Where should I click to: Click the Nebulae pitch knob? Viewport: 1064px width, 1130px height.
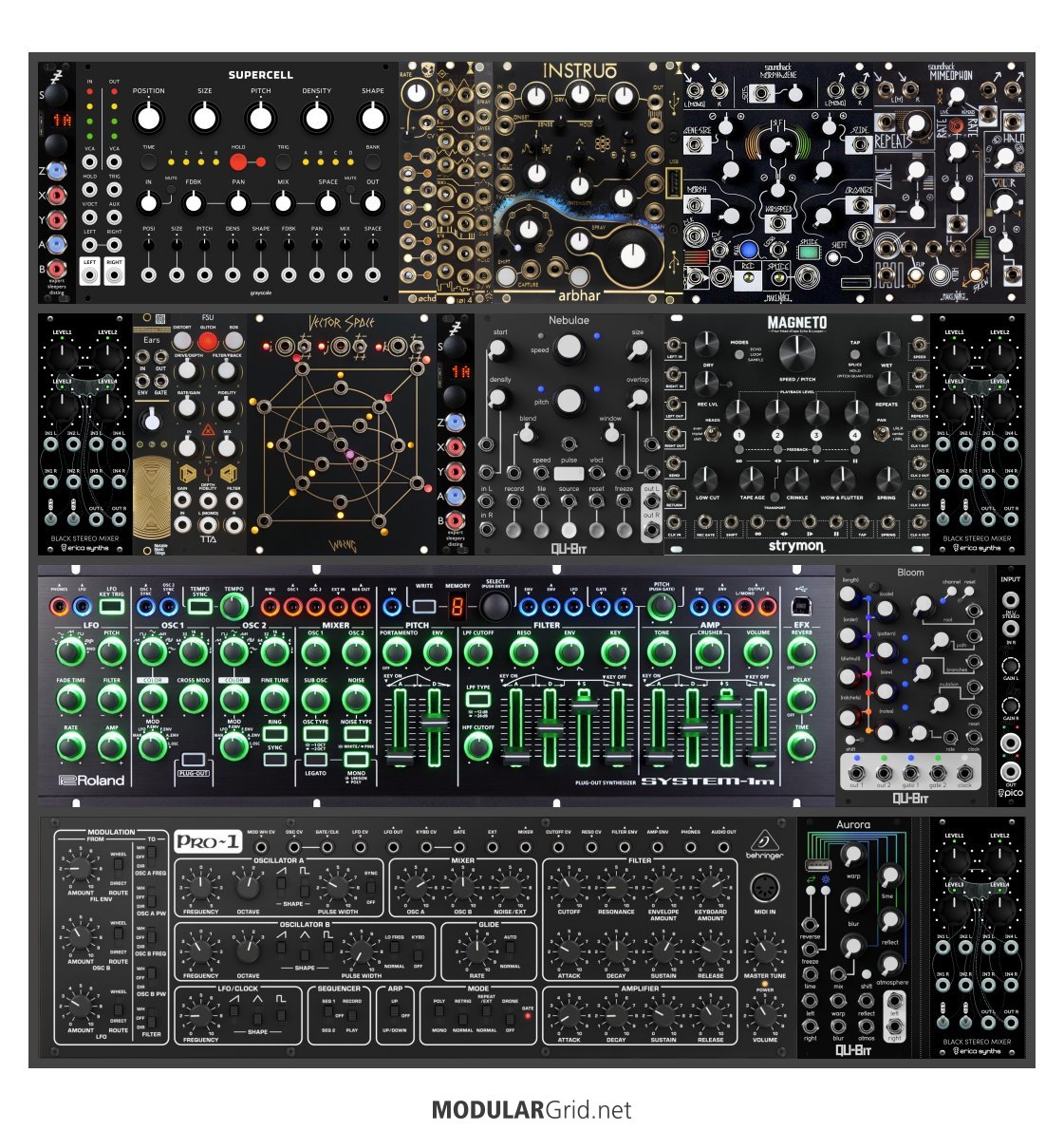[x=569, y=400]
